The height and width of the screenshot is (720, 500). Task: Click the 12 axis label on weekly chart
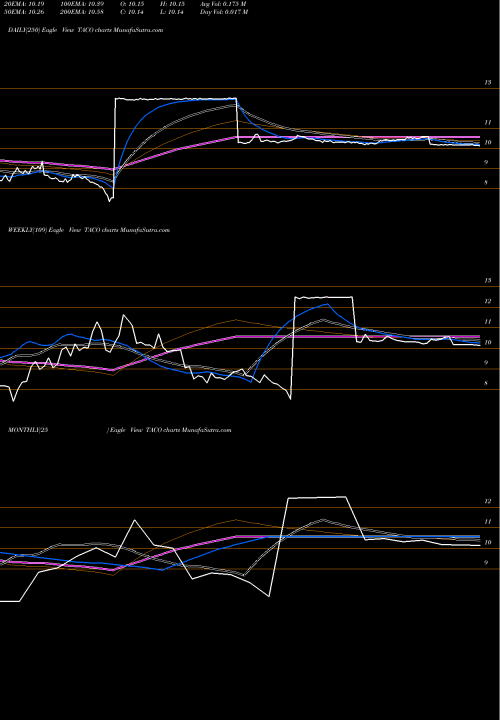click(x=488, y=301)
